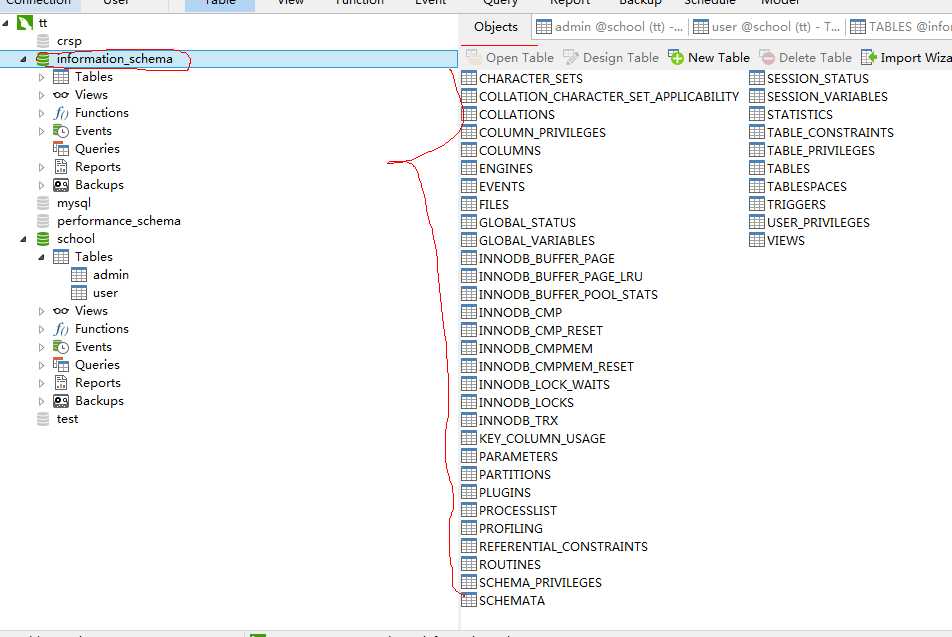Select the COLLATION_CHARACTER_SET_APPLICABILITY table

click(x=600, y=96)
